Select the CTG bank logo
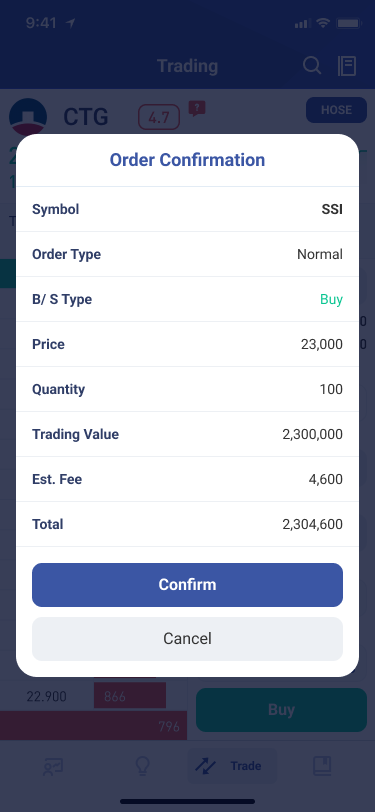375x812 pixels. point(28,117)
